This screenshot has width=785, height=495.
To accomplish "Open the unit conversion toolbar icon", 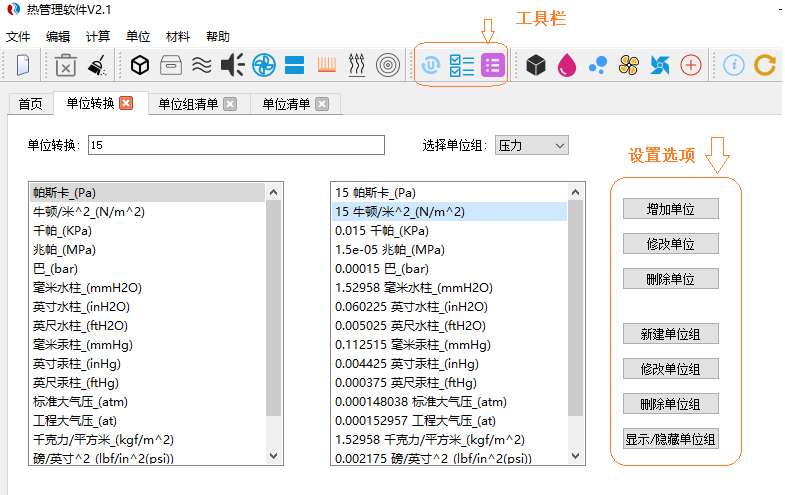I will point(431,65).
